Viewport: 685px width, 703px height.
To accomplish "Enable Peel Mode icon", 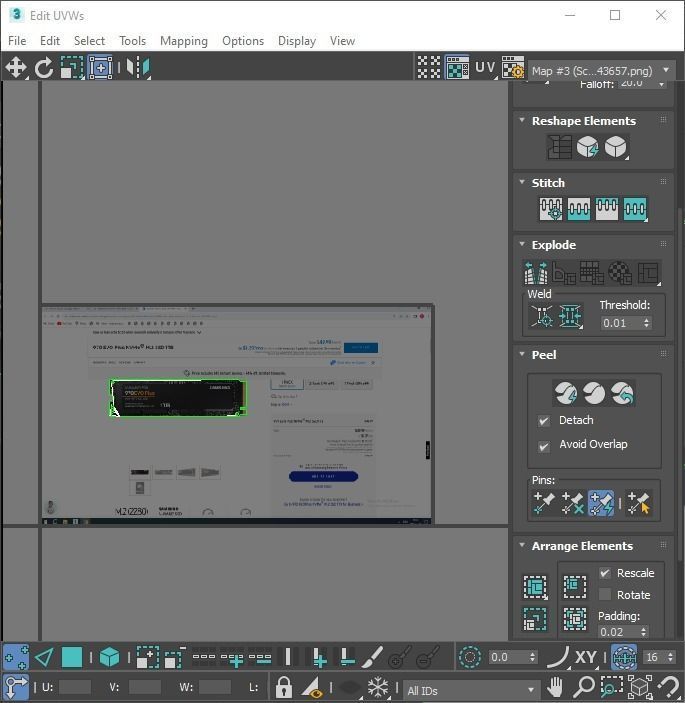I will pos(594,393).
